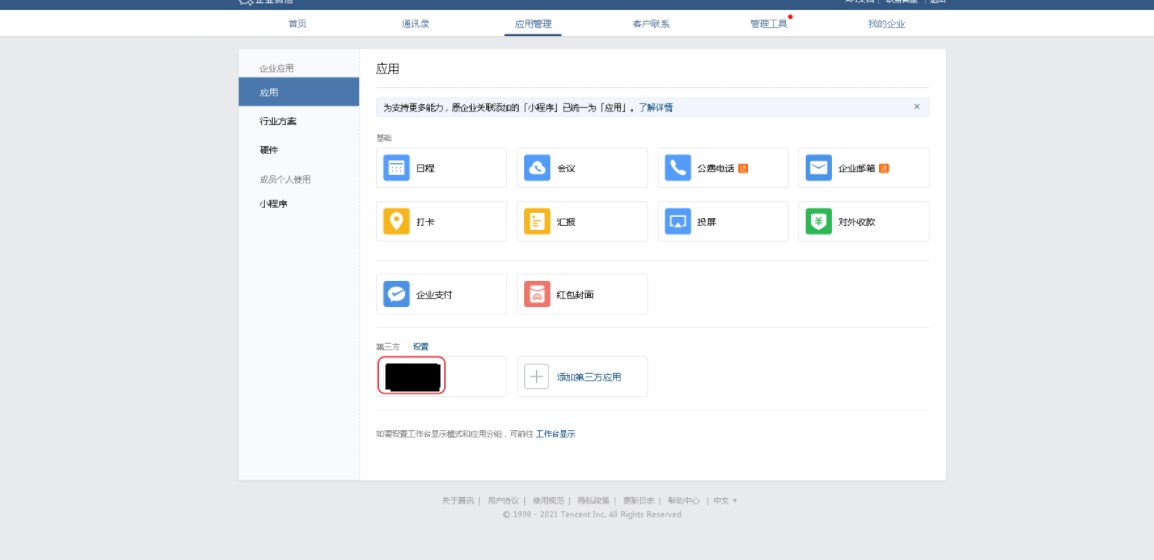Click the 了解详情 link in notice banner

coord(656,107)
